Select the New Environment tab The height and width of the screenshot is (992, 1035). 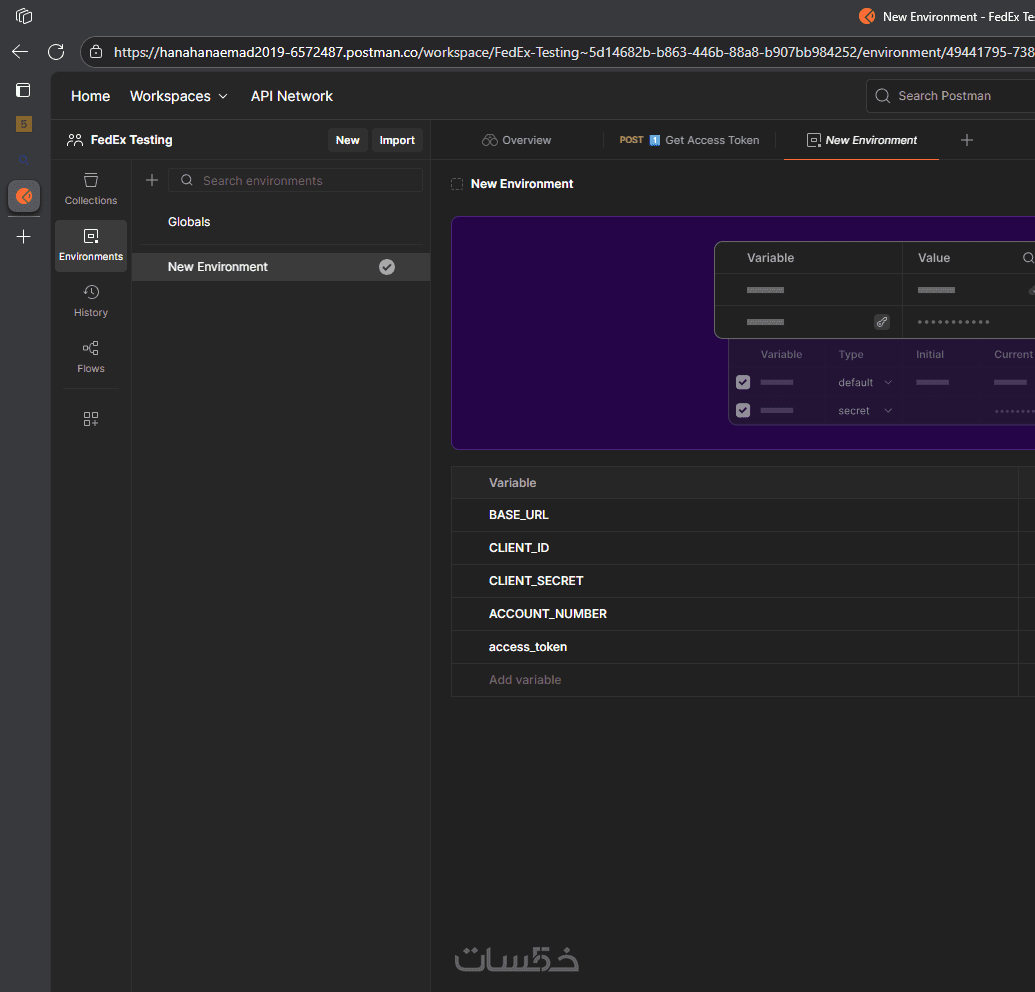861,140
